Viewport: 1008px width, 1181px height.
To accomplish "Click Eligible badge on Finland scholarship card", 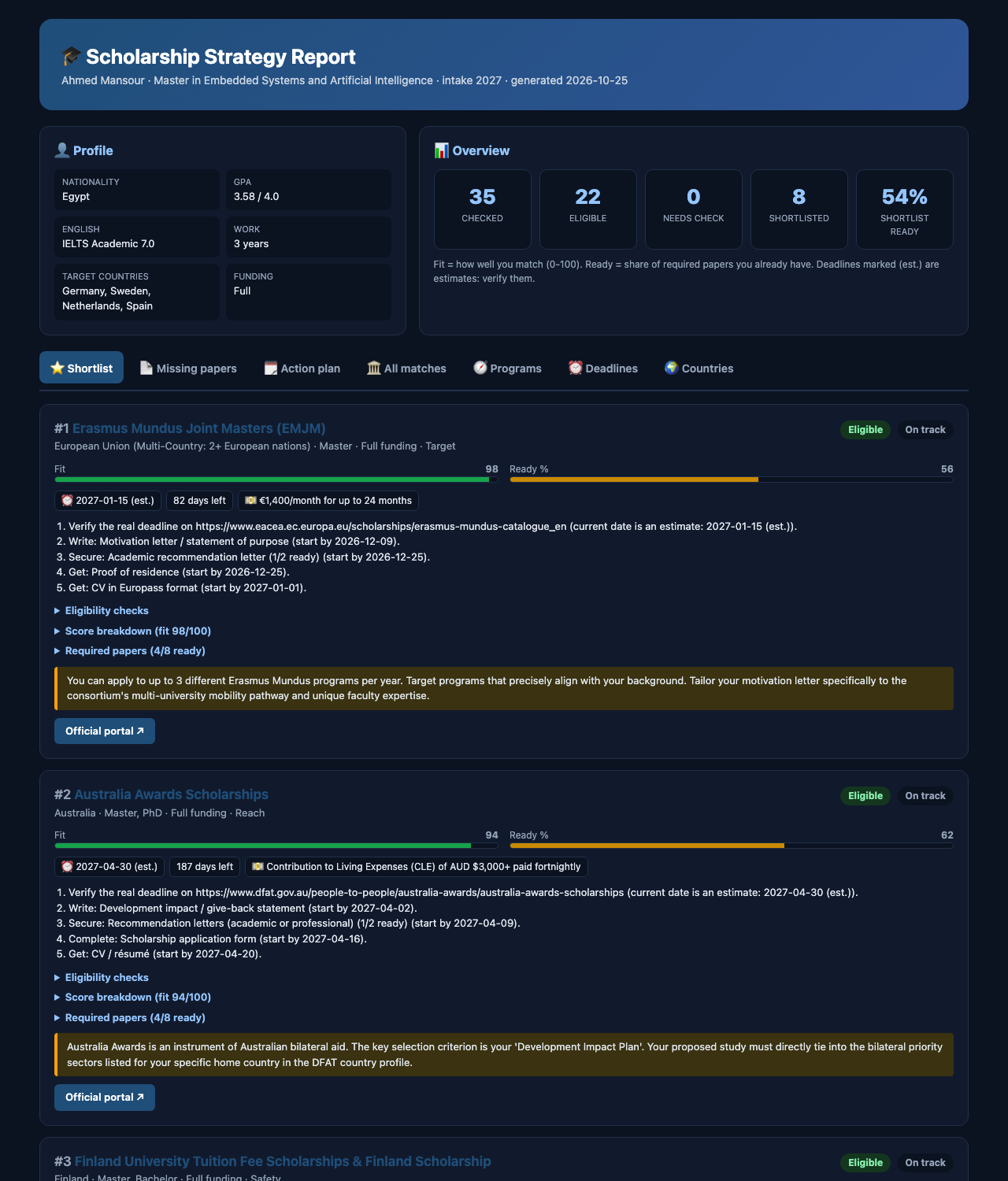I will click(x=865, y=1163).
